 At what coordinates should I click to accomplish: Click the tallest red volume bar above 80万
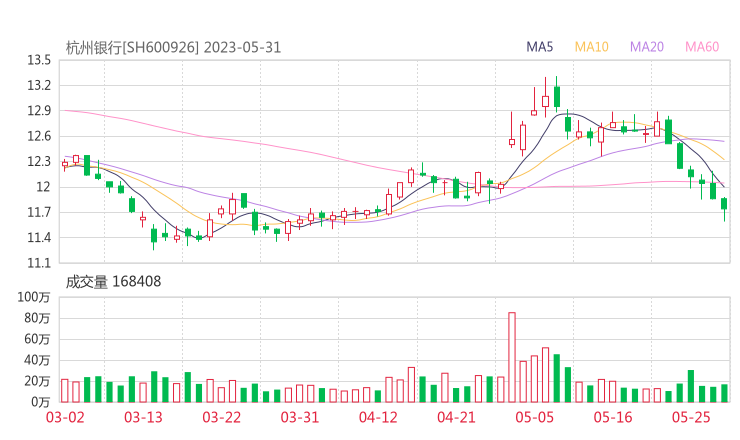[x=512, y=357]
